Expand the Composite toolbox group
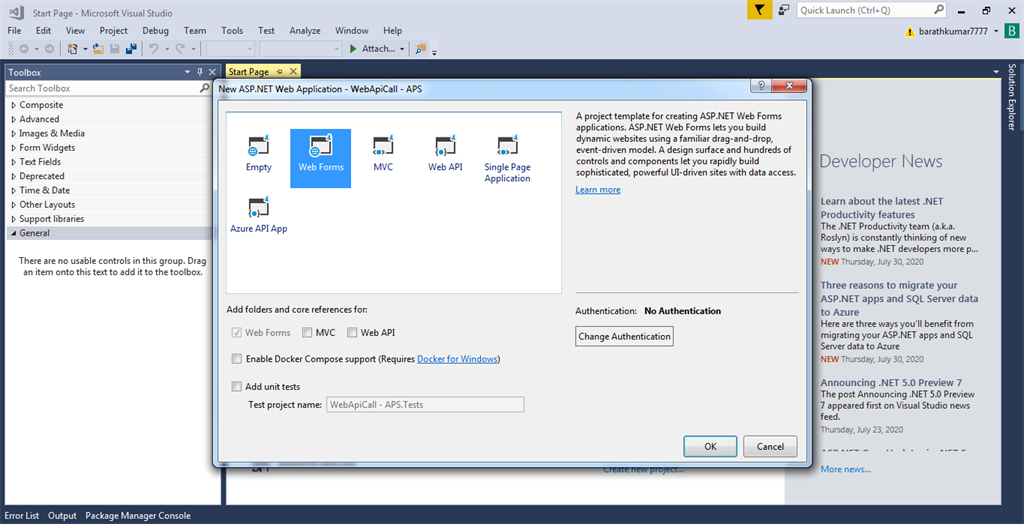1024x524 pixels. point(14,105)
